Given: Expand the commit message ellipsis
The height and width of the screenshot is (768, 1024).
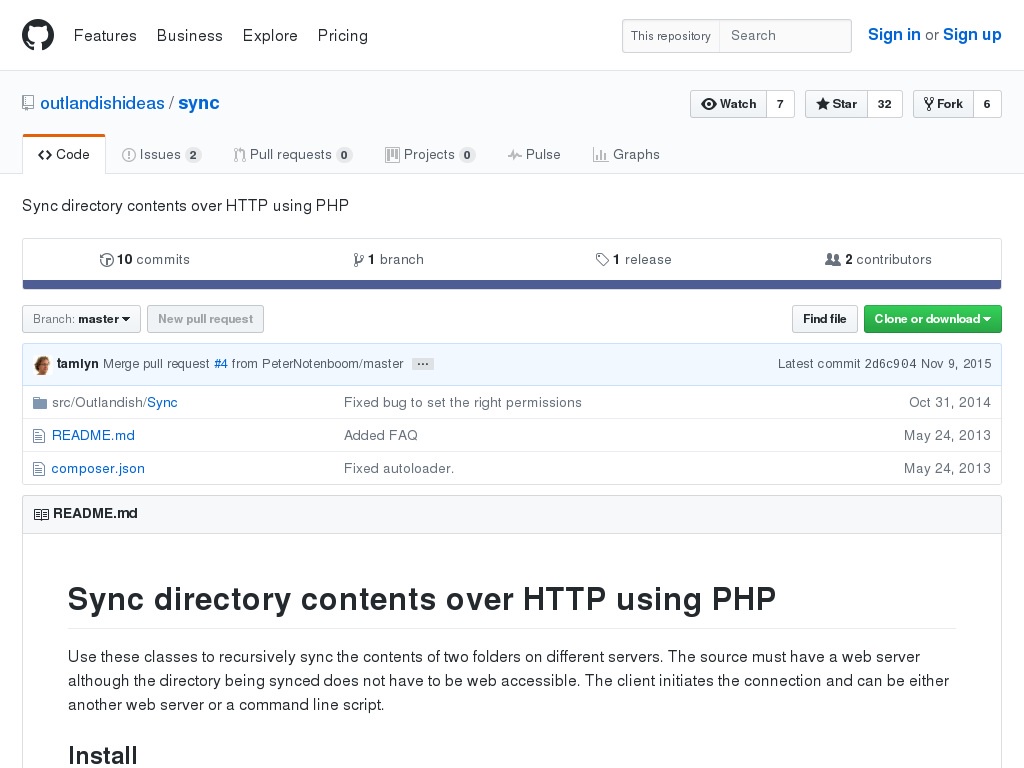Looking at the screenshot, I should 423,364.
